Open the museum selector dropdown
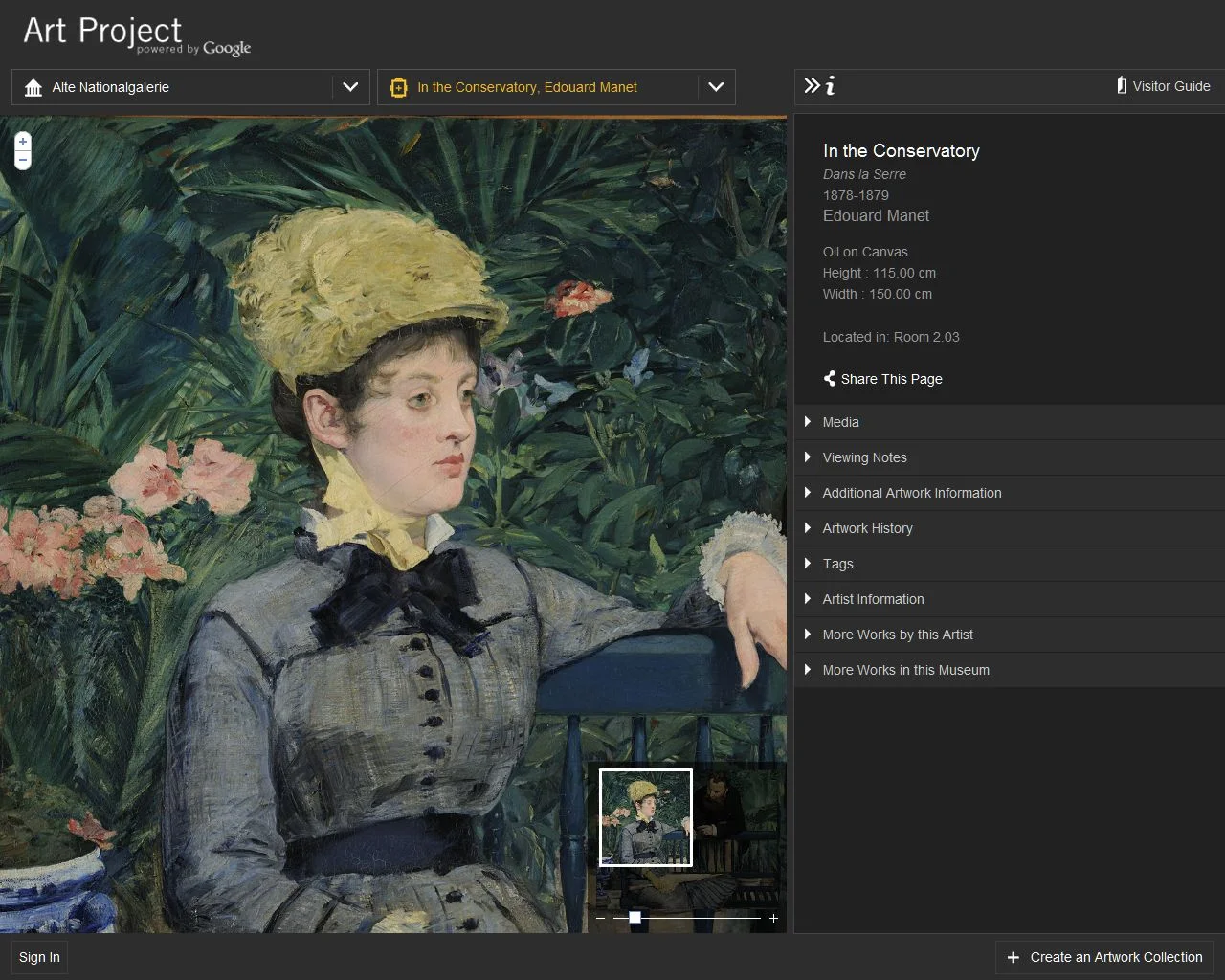1225x980 pixels. [349, 86]
